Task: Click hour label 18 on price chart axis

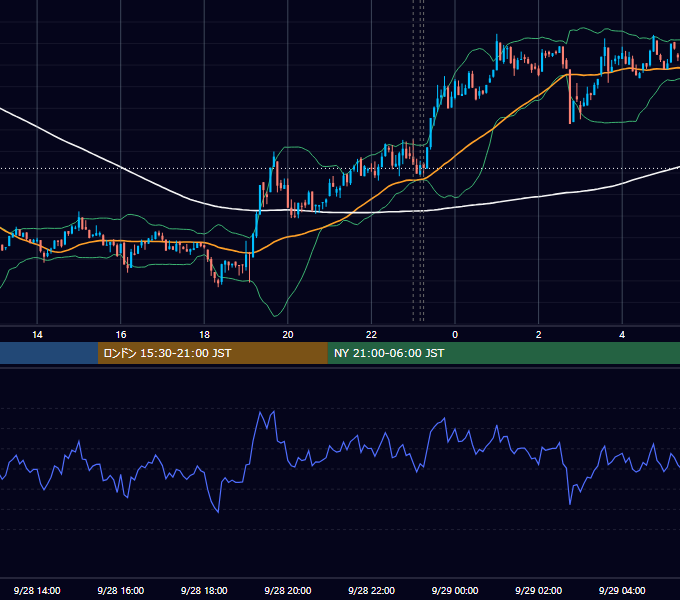Action: (x=204, y=335)
